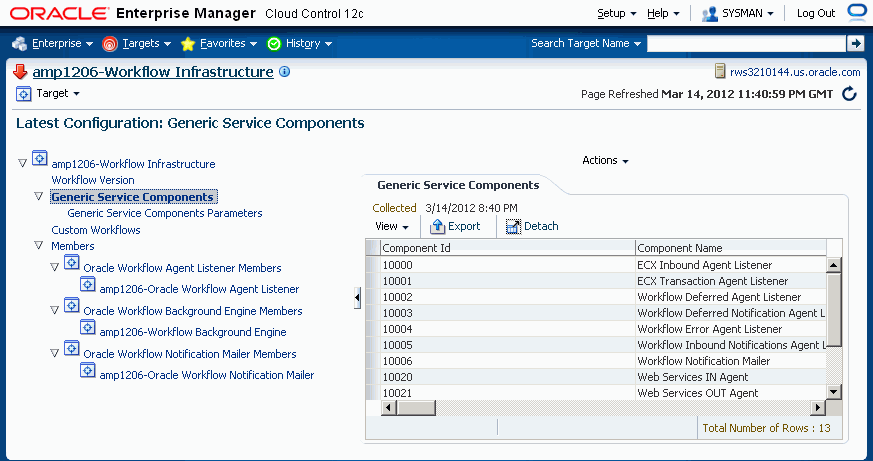Open the Actions dropdown menu
Image resolution: width=873 pixels, height=461 pixels.
605,160
